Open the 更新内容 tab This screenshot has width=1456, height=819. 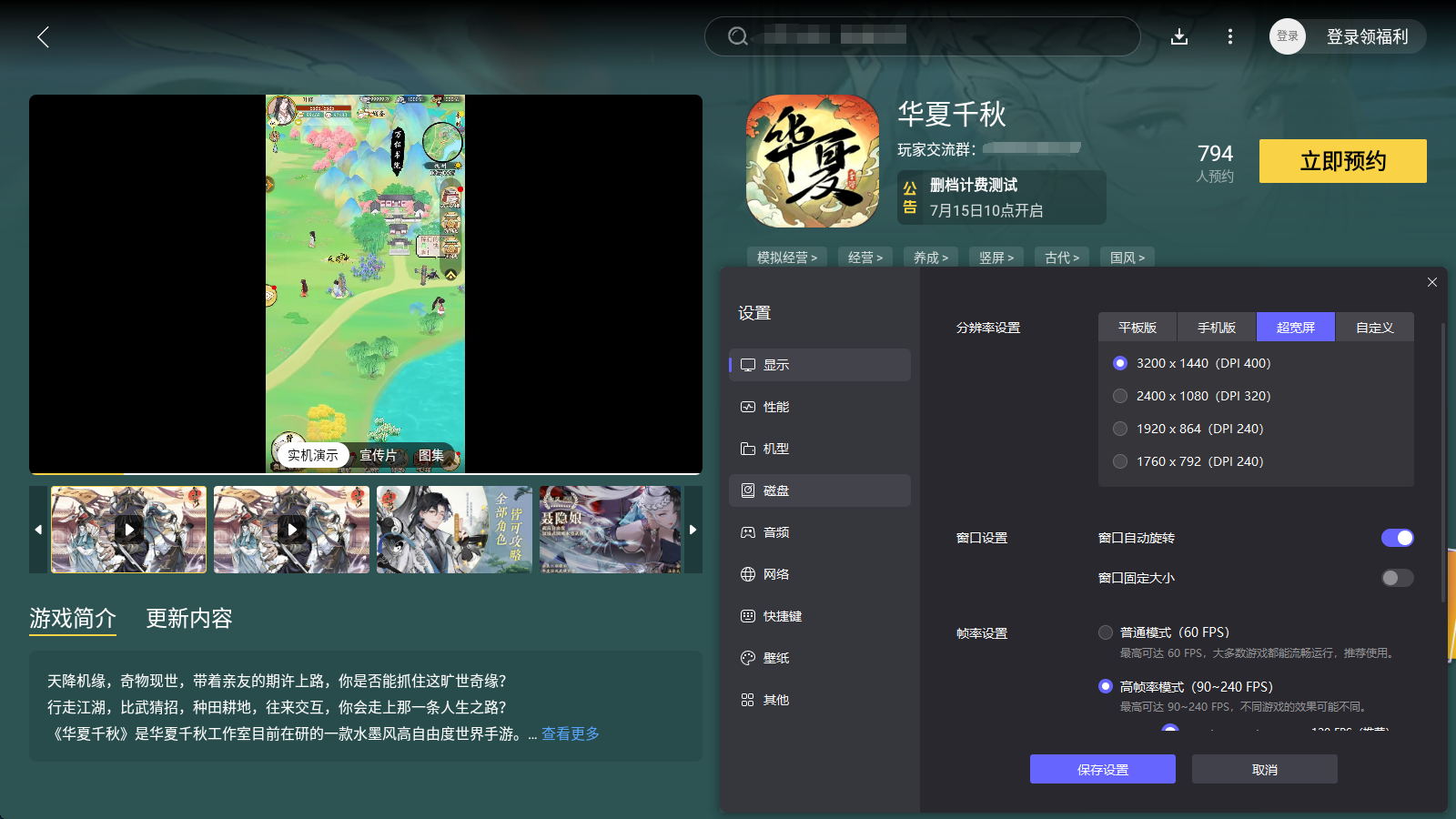[x=189, y=619]
